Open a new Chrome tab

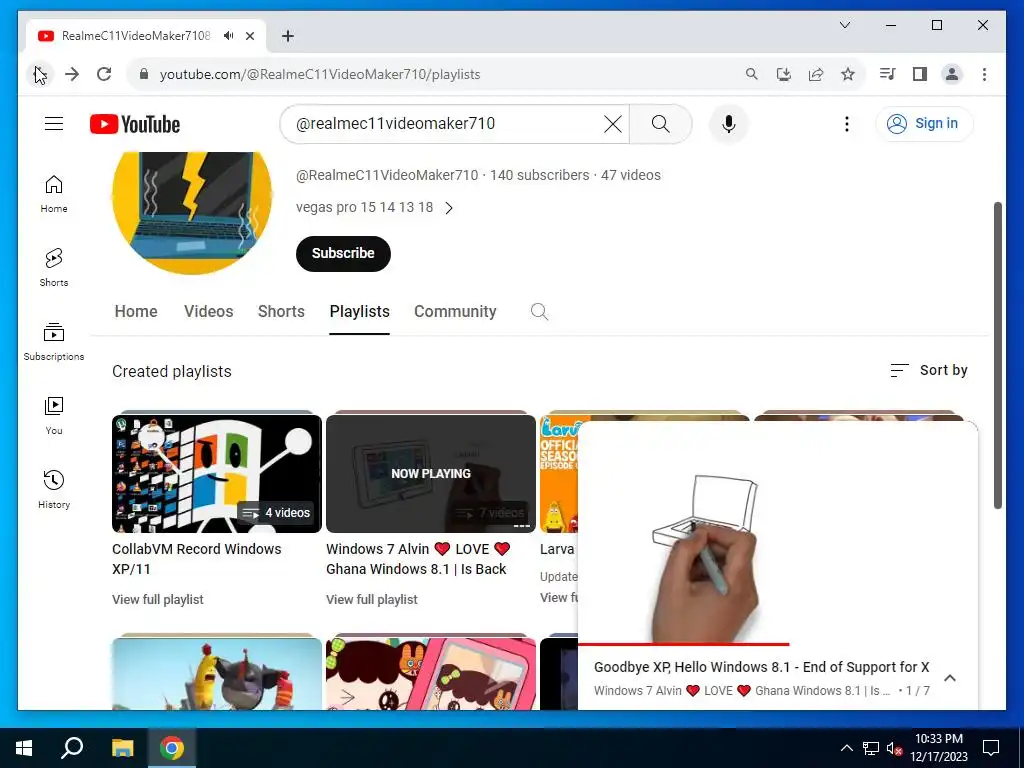click(x=287, y=36)
